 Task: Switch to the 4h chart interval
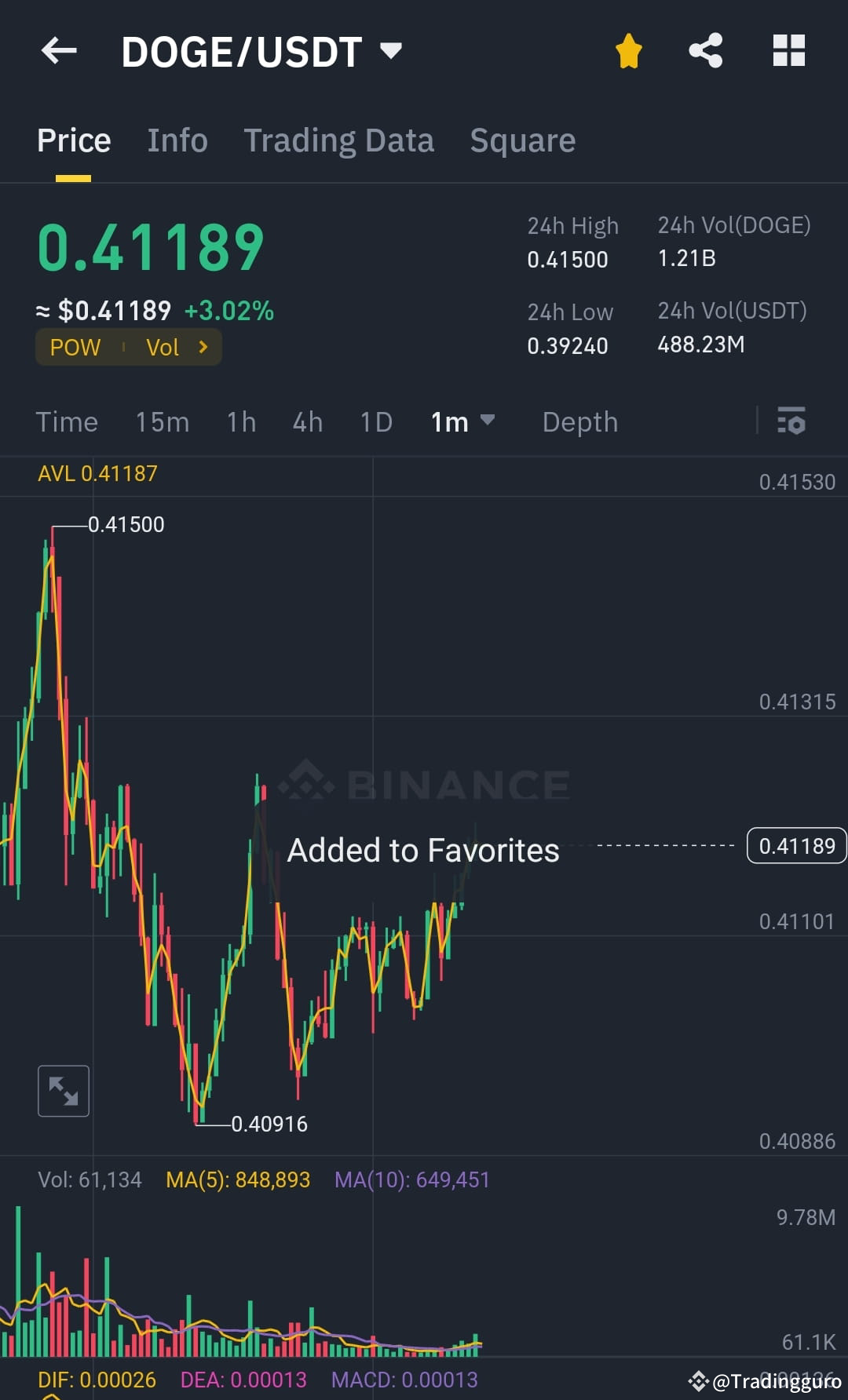[306, 422]
